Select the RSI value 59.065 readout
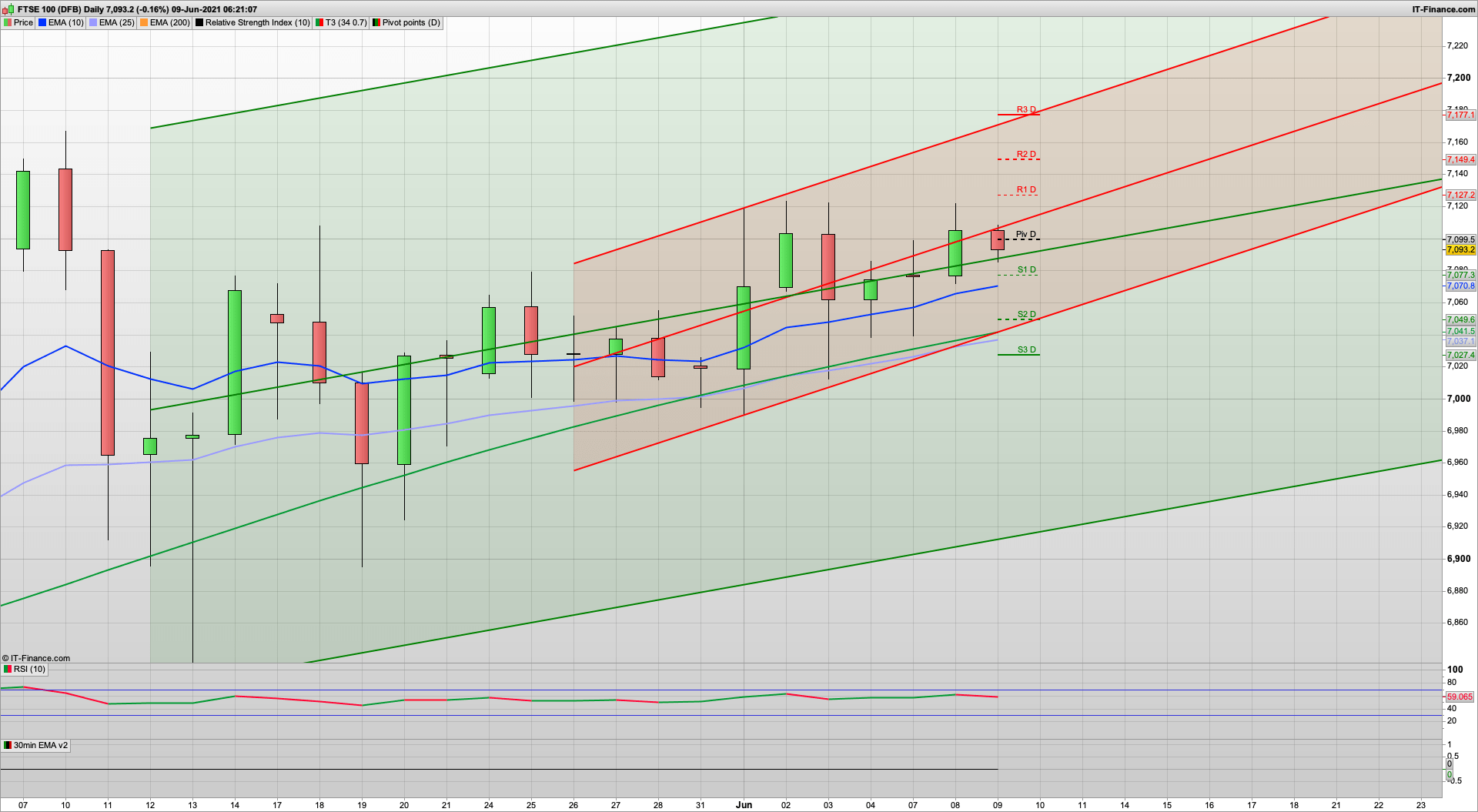 tap(1459, 696)
